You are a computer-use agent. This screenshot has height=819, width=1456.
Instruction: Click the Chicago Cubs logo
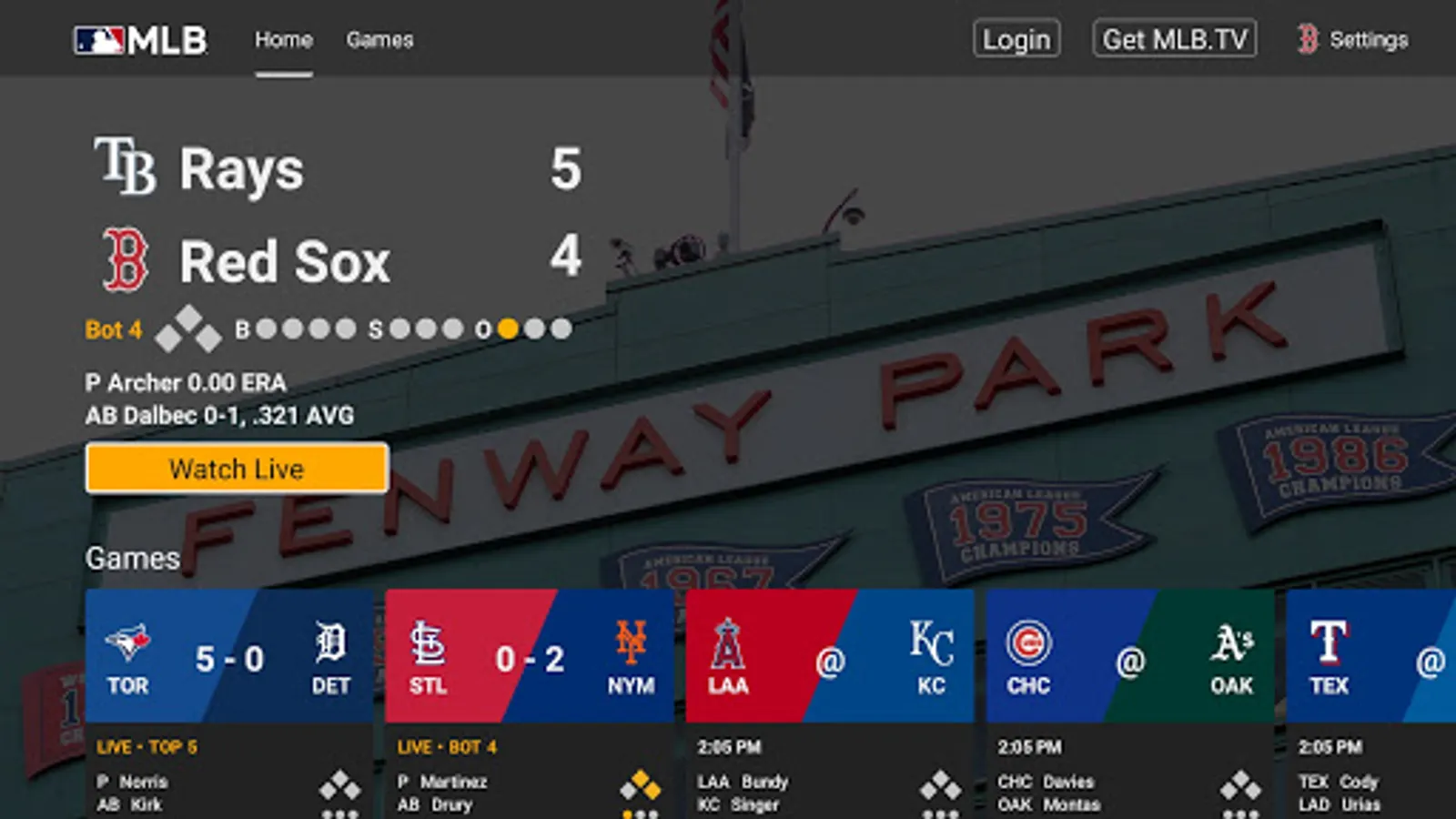pos(1029,642)
